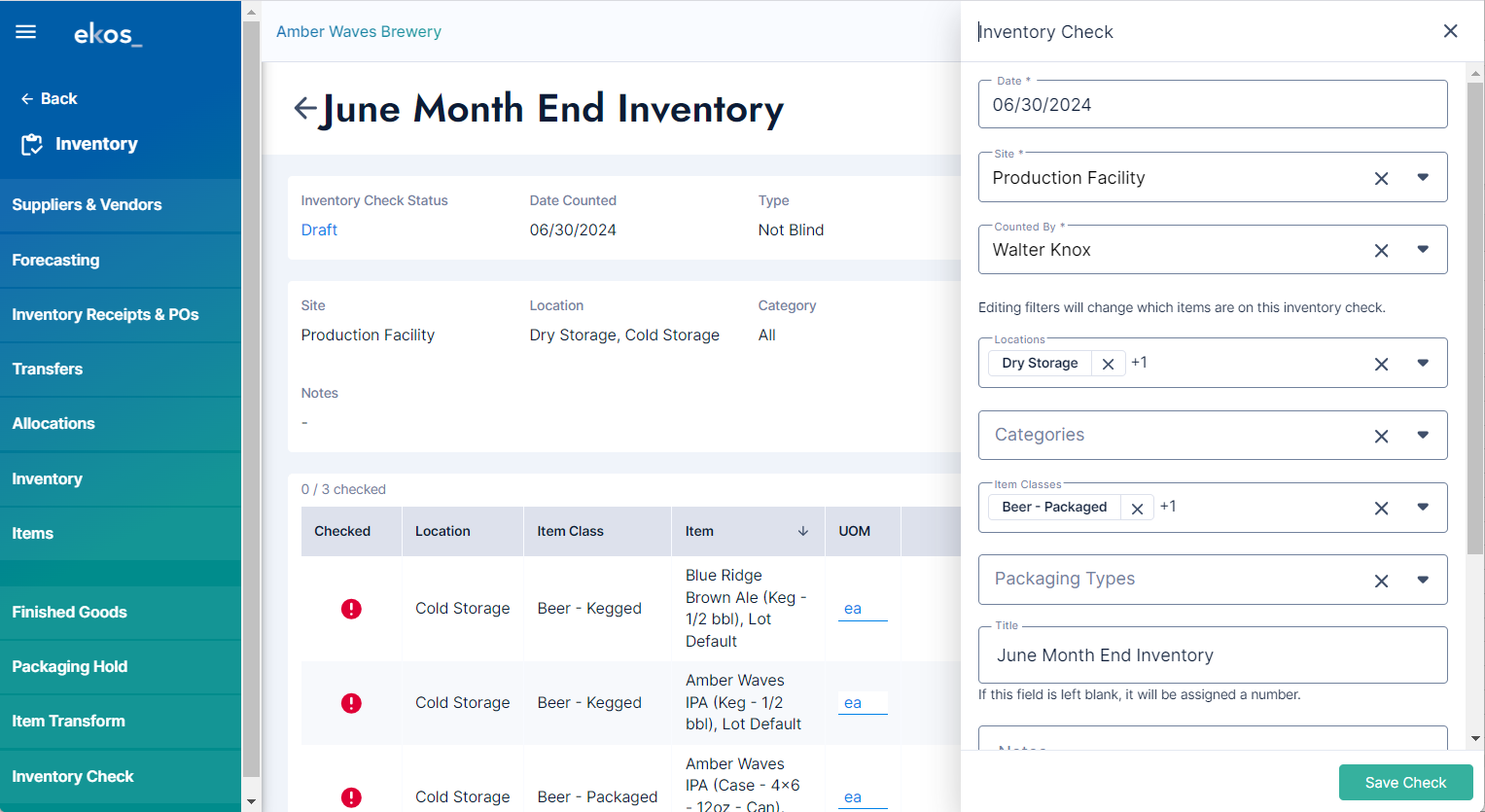The height and width of the screenshot is (812, 1485).
Task: Click the Inventory Check panel scrollbar
Action: pos(1475,318)
